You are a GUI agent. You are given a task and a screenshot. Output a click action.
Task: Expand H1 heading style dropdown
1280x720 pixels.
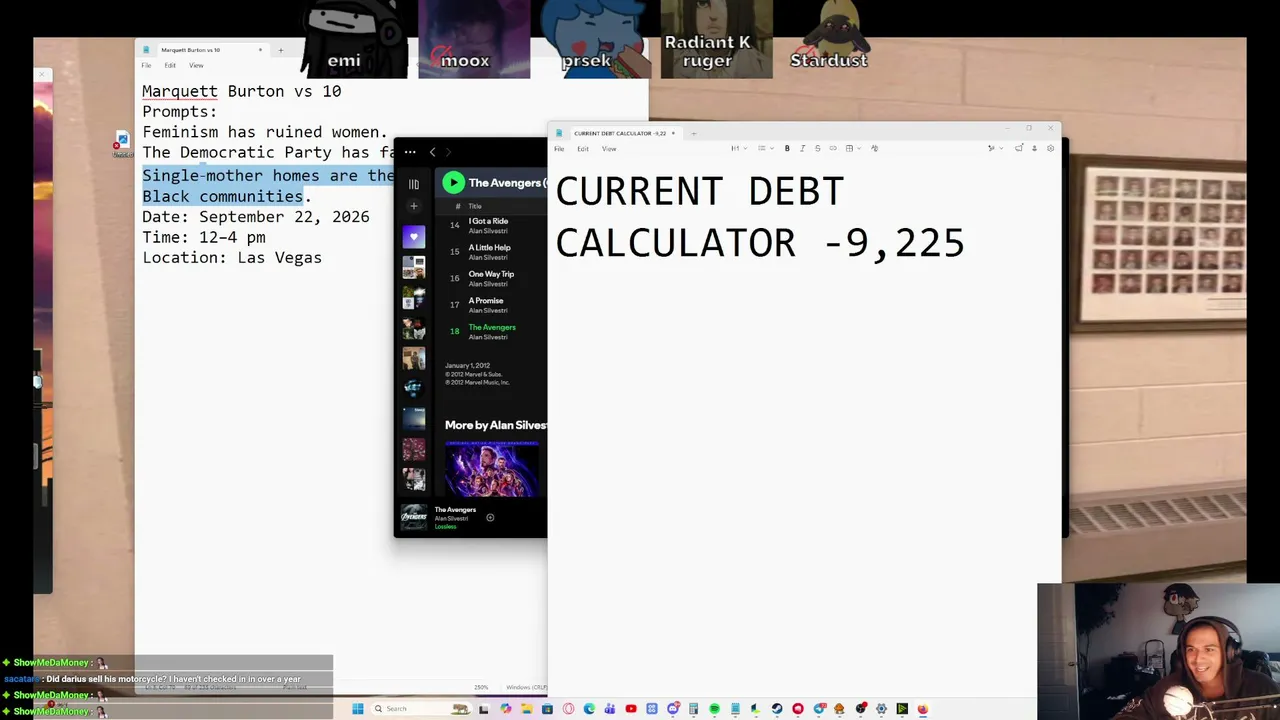coord(738,148)
